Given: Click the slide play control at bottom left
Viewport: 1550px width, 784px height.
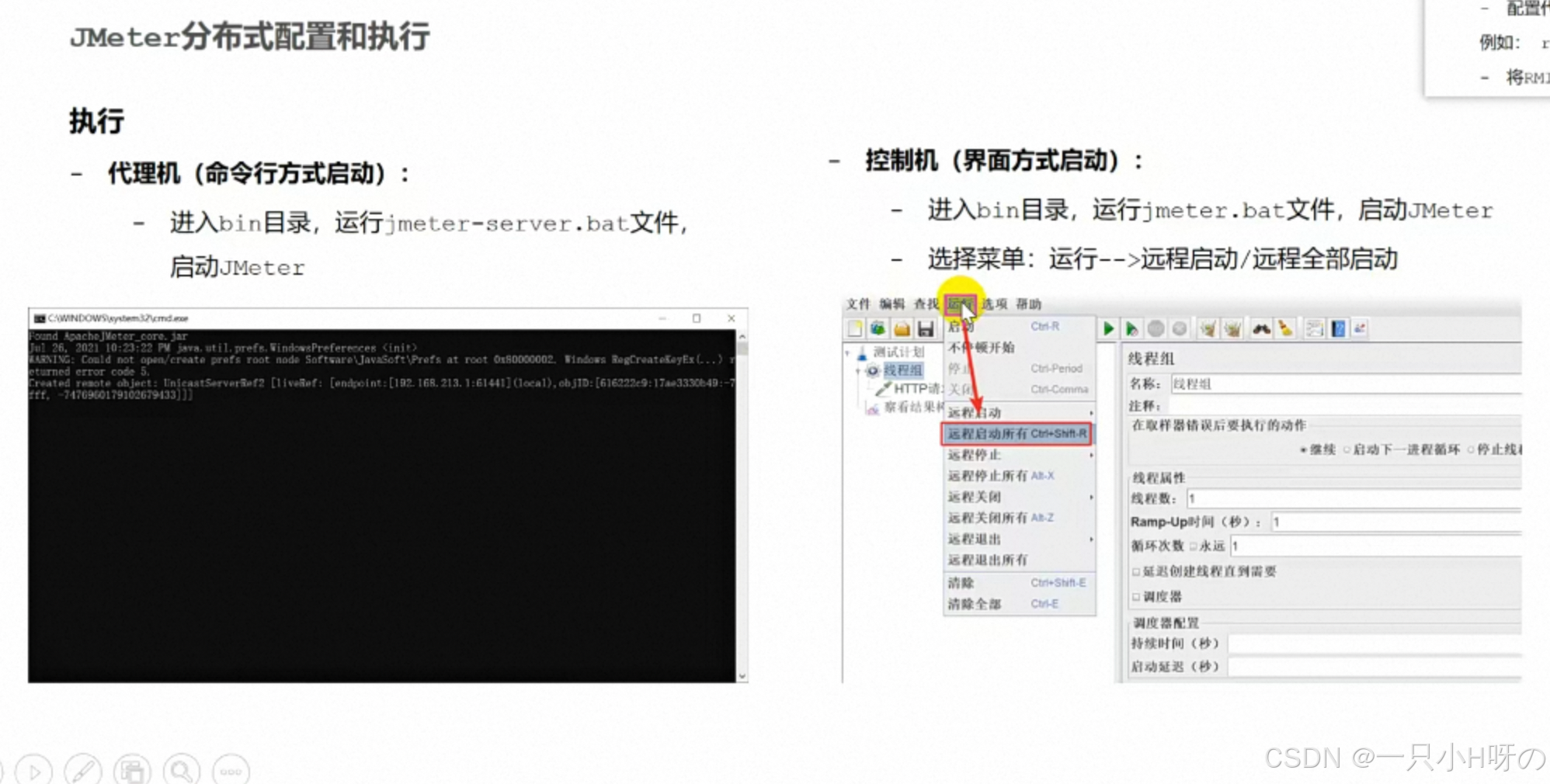Looking at the screenshot, I should 34,772.
